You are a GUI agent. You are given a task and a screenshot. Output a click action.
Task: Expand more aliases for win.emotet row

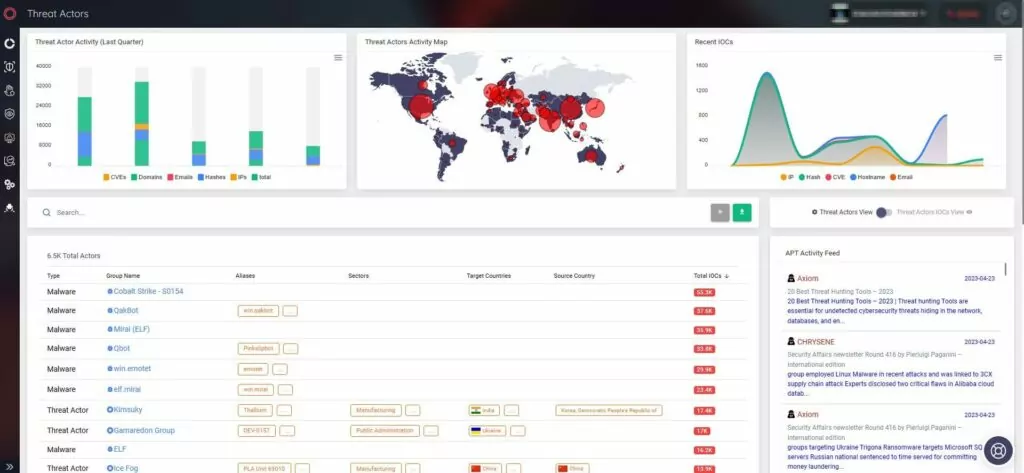click(x=280, y=369)
